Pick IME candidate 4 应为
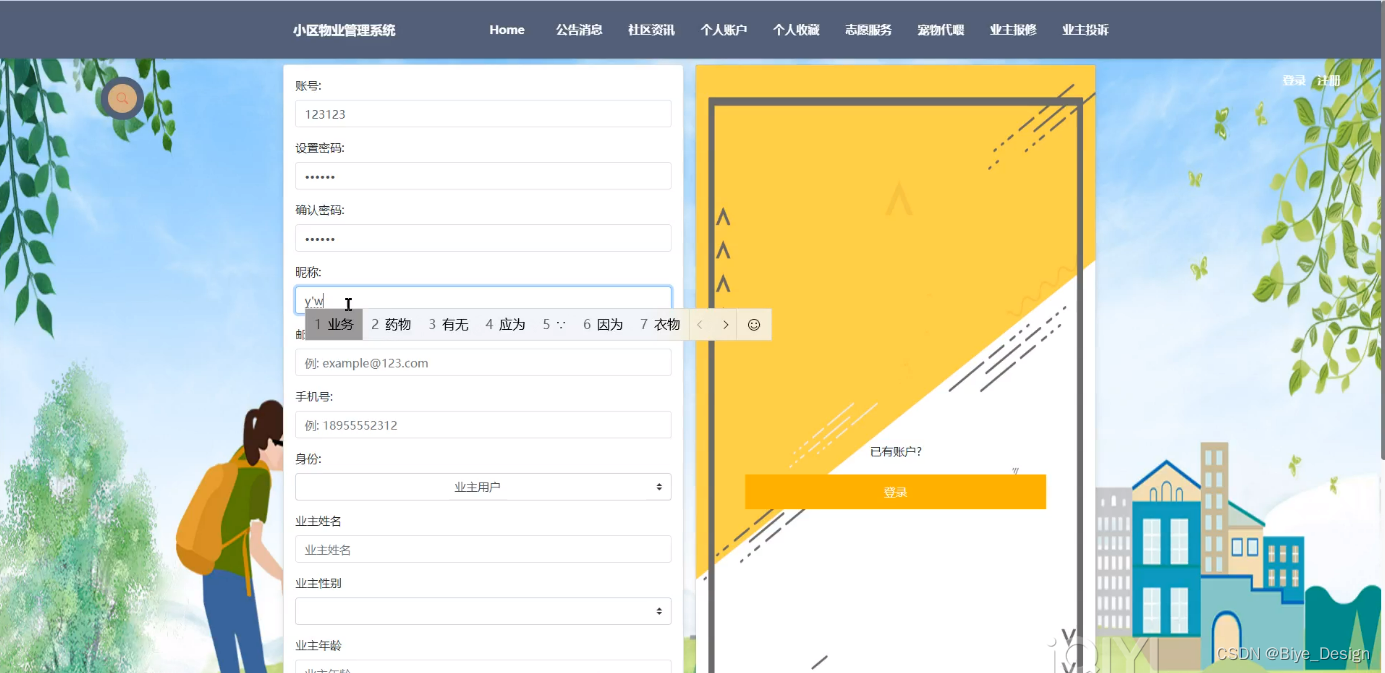This screenshot has width=1385, height=673. pos(505,325)
